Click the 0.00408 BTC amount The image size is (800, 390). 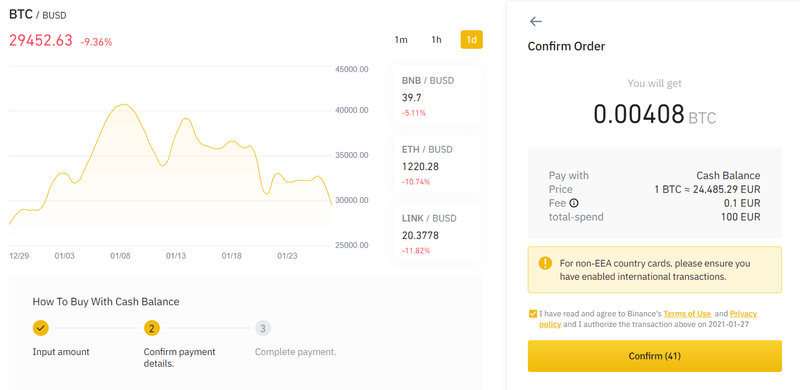pyautogui.click(x=655, y=114)
